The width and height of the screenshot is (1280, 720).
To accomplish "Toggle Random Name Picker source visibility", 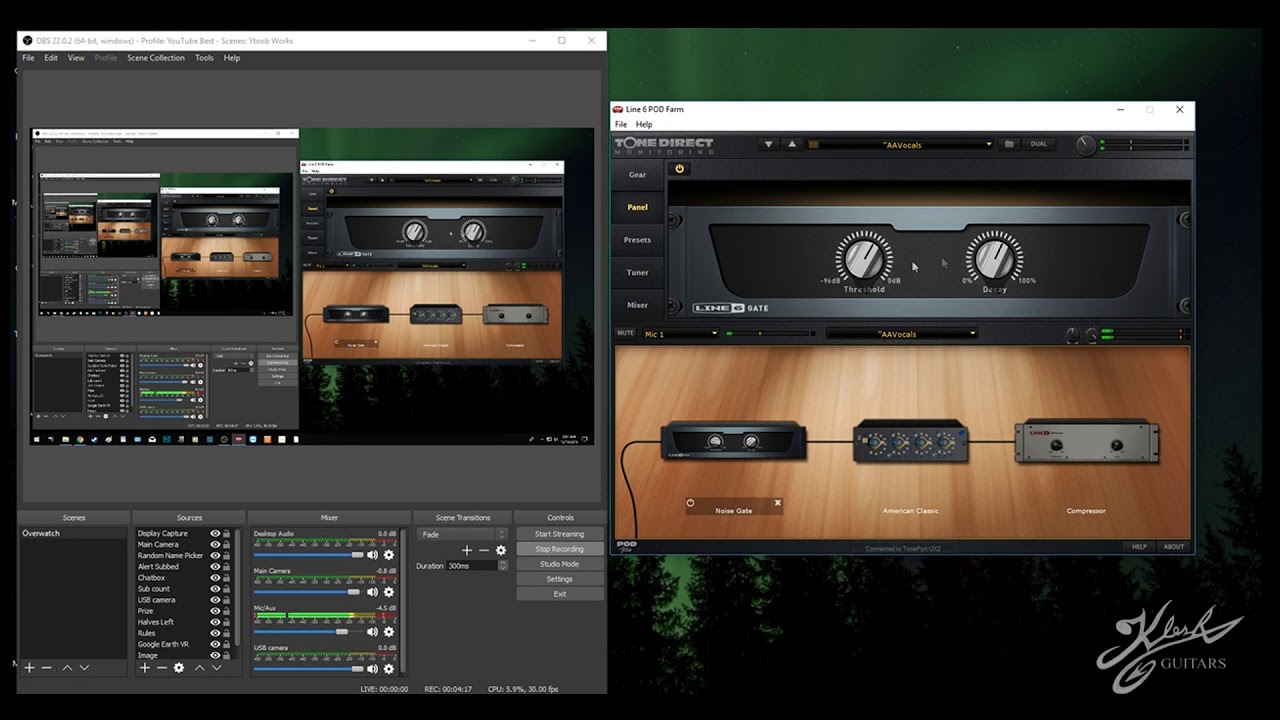I will click(x=215, y=556).
